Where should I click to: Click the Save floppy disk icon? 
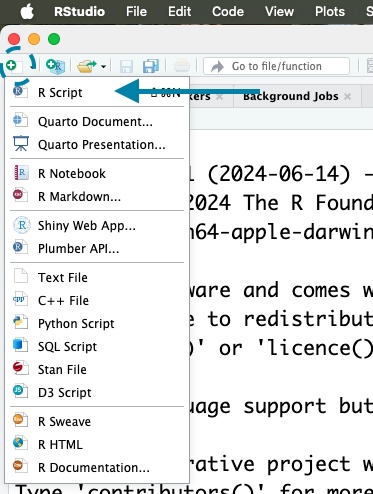pos(126,66)
